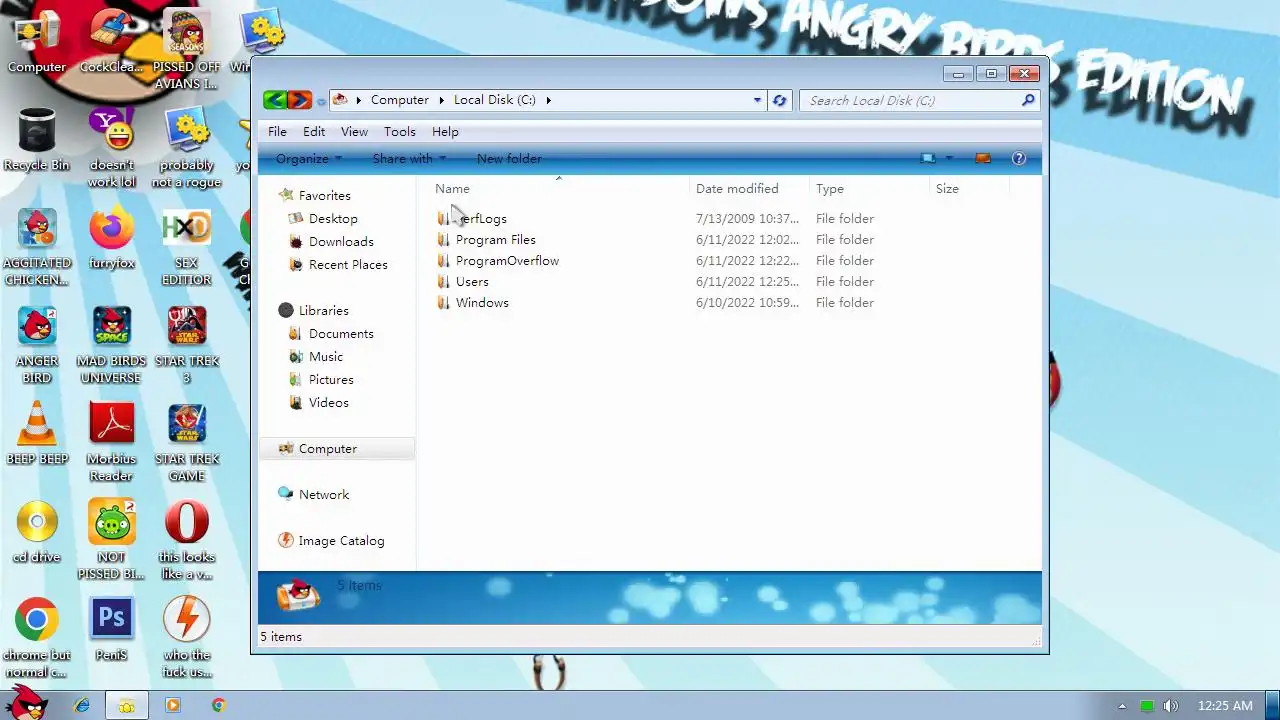Open the Share with dropdown
This screenshot has width=1280, height=720.
click(410, 158)
